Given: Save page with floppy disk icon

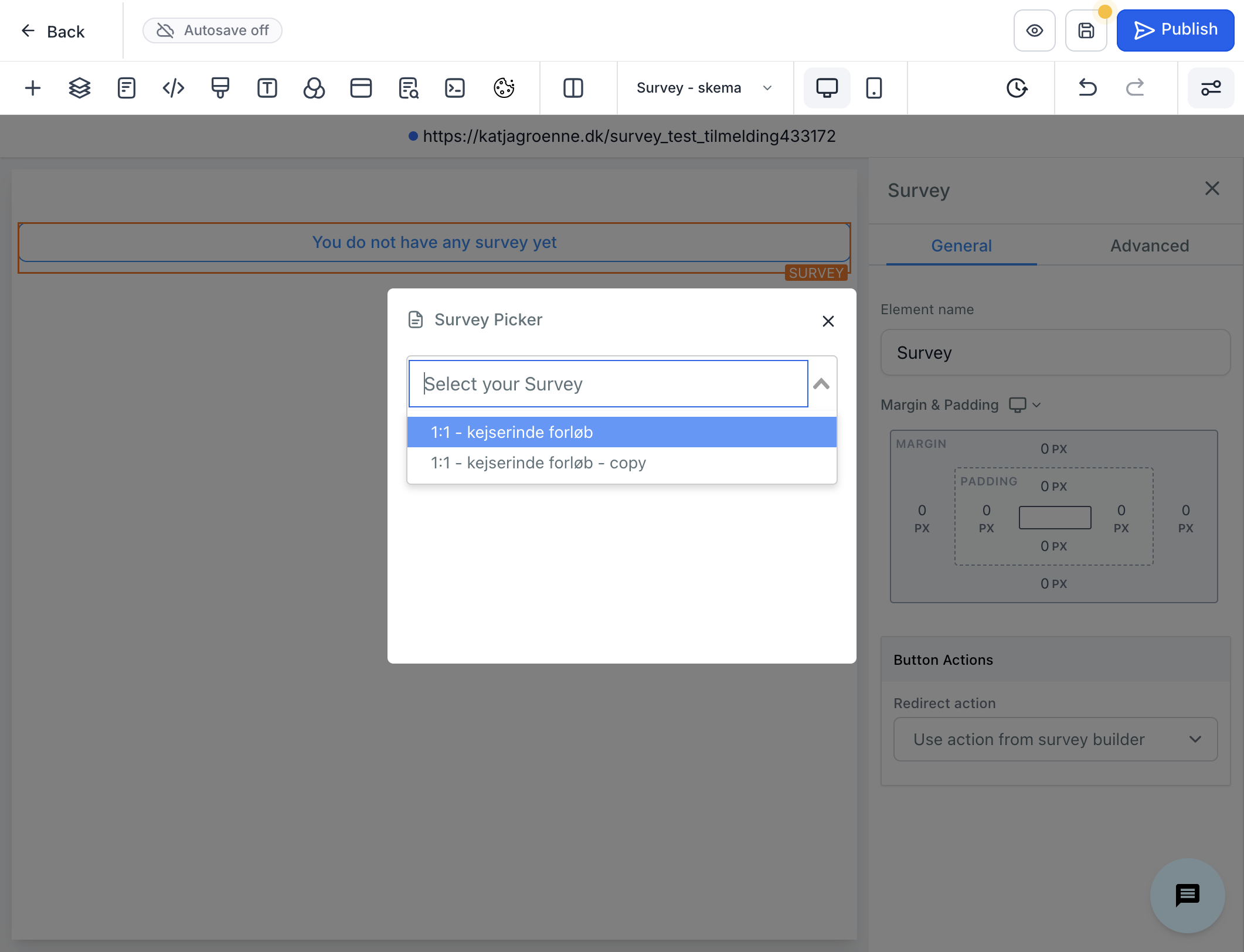Looking at the screenshot, I should click(x=1086, y=30).
